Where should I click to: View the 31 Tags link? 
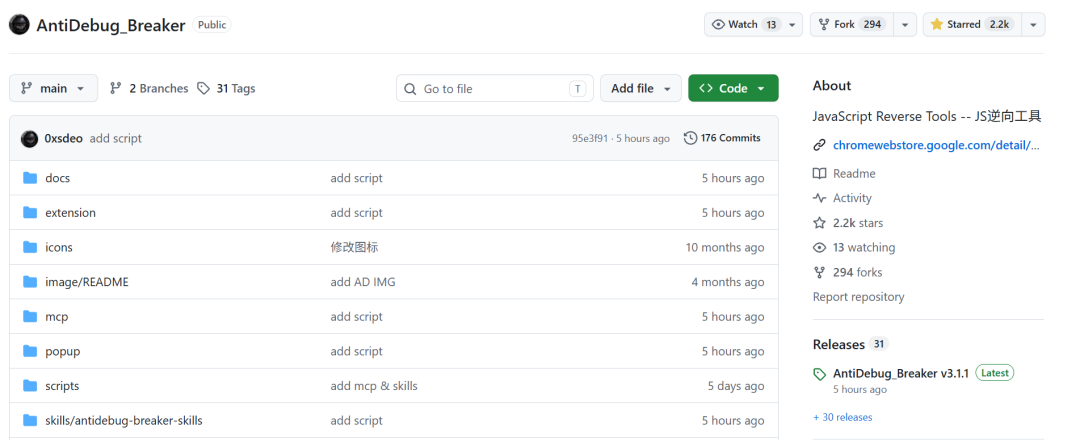[226, 88]
